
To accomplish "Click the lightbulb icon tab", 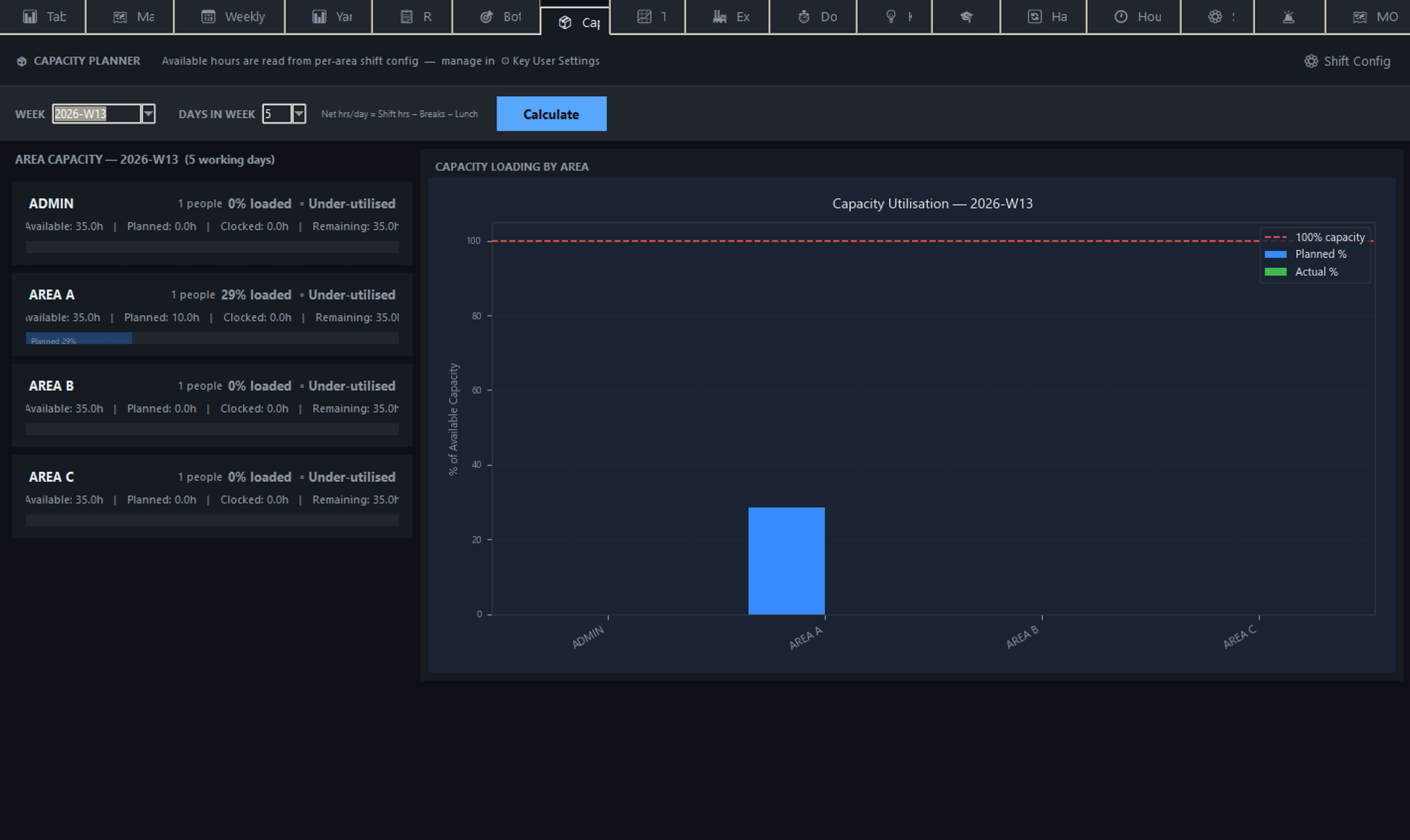I will (891, 17).
